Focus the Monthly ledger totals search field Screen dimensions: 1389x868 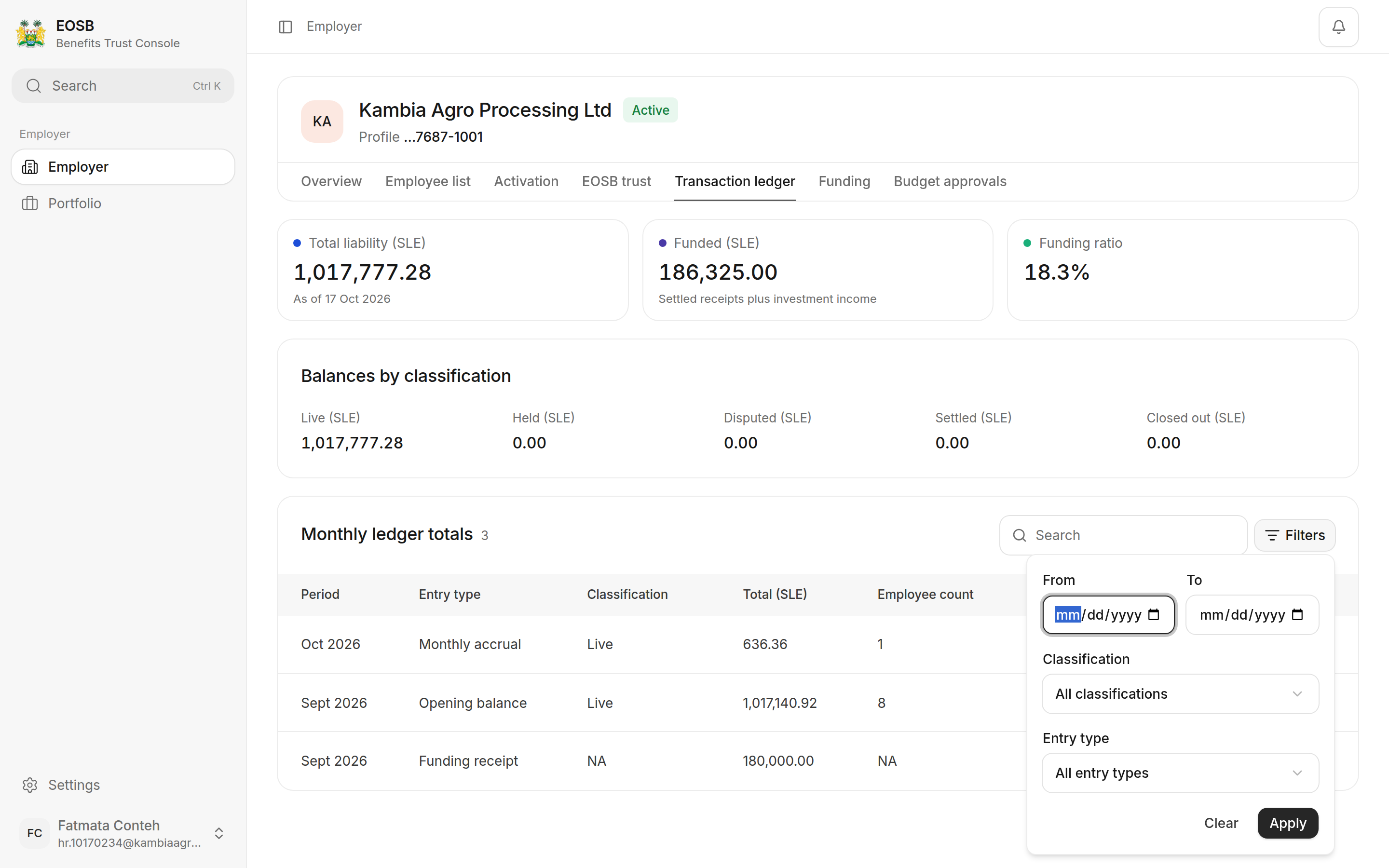[x=1123, y=535]
